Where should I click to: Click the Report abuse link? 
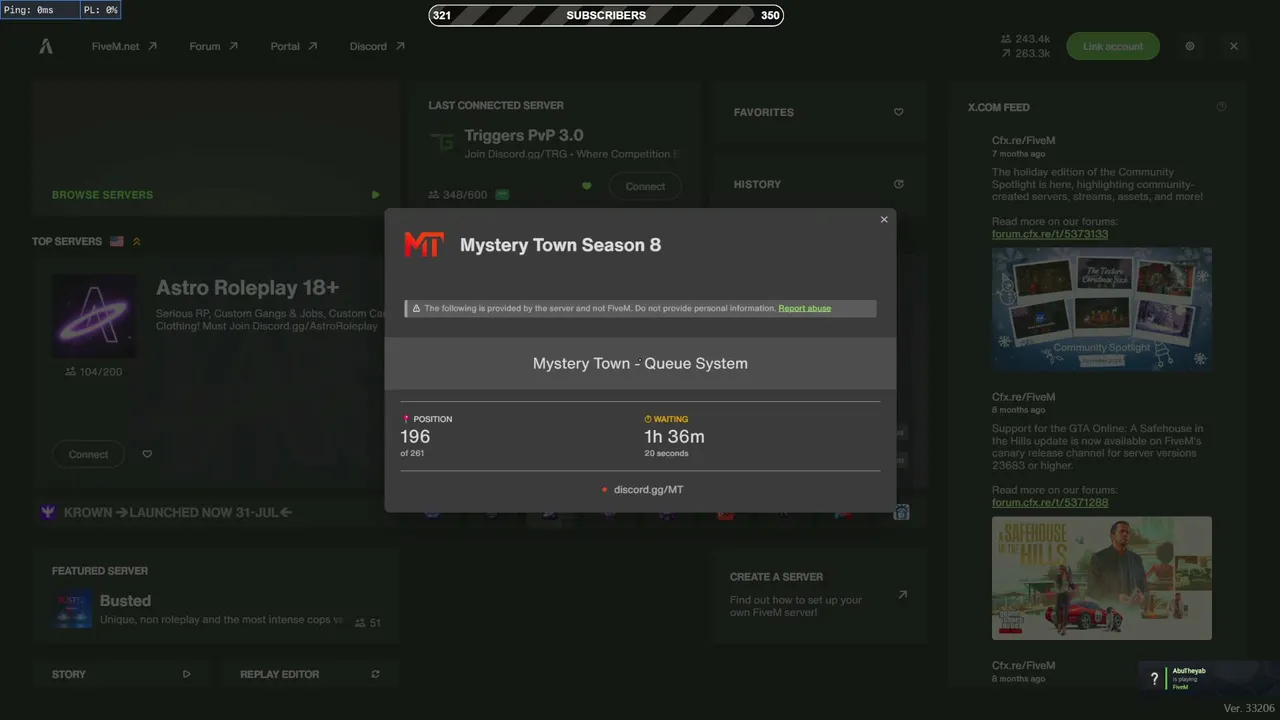(805, 308)
